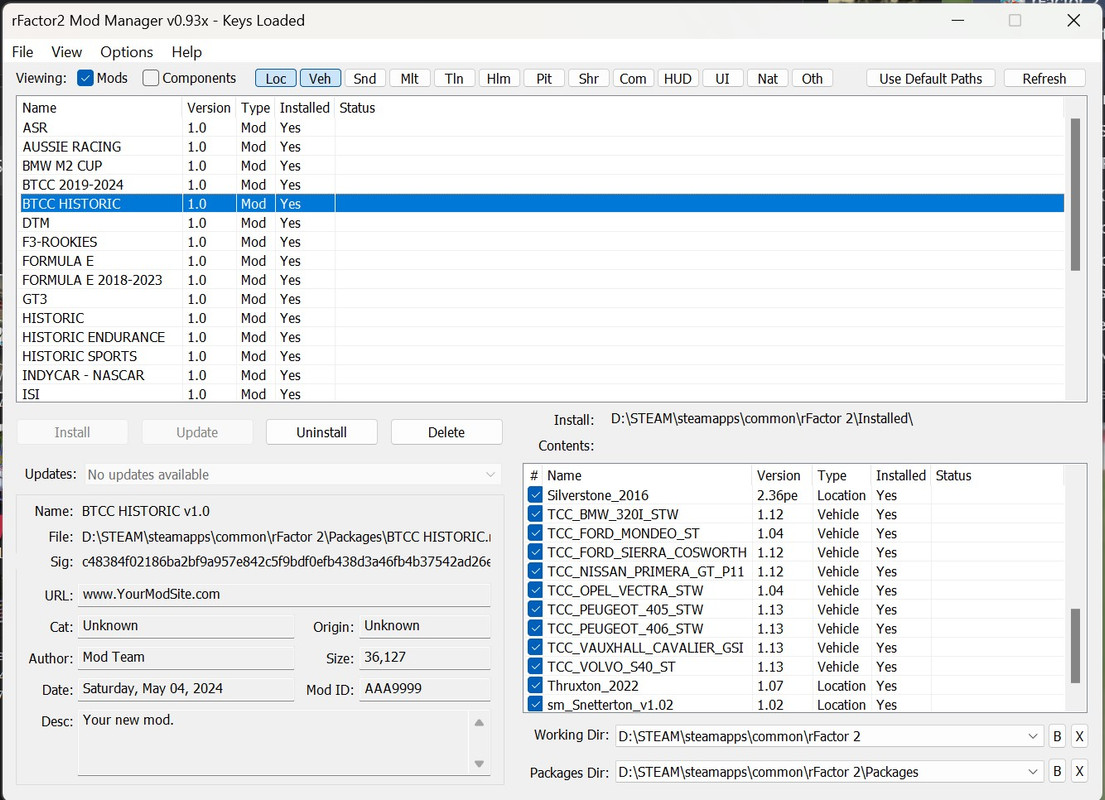Toggle the Pit filter button

click(x=544, y=78)
